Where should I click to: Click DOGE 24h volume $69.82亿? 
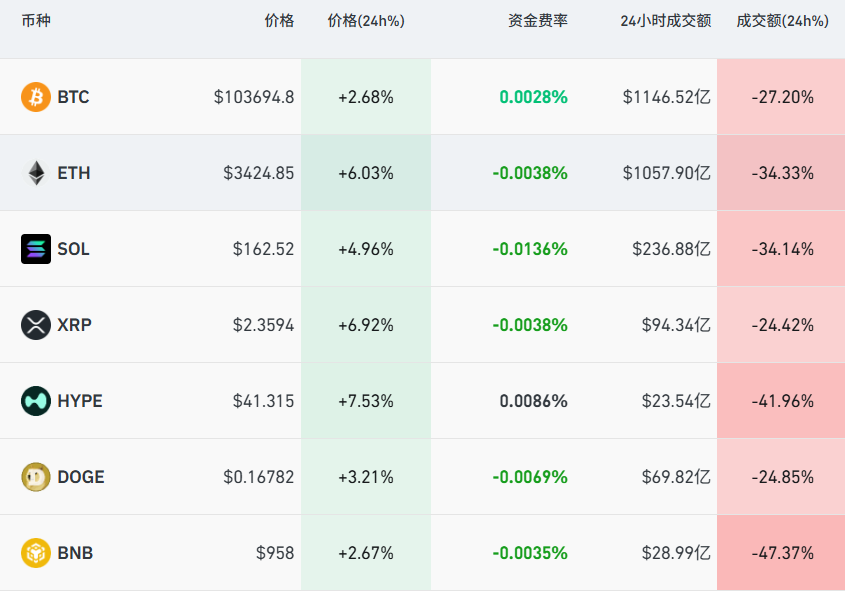pos(676,477)
